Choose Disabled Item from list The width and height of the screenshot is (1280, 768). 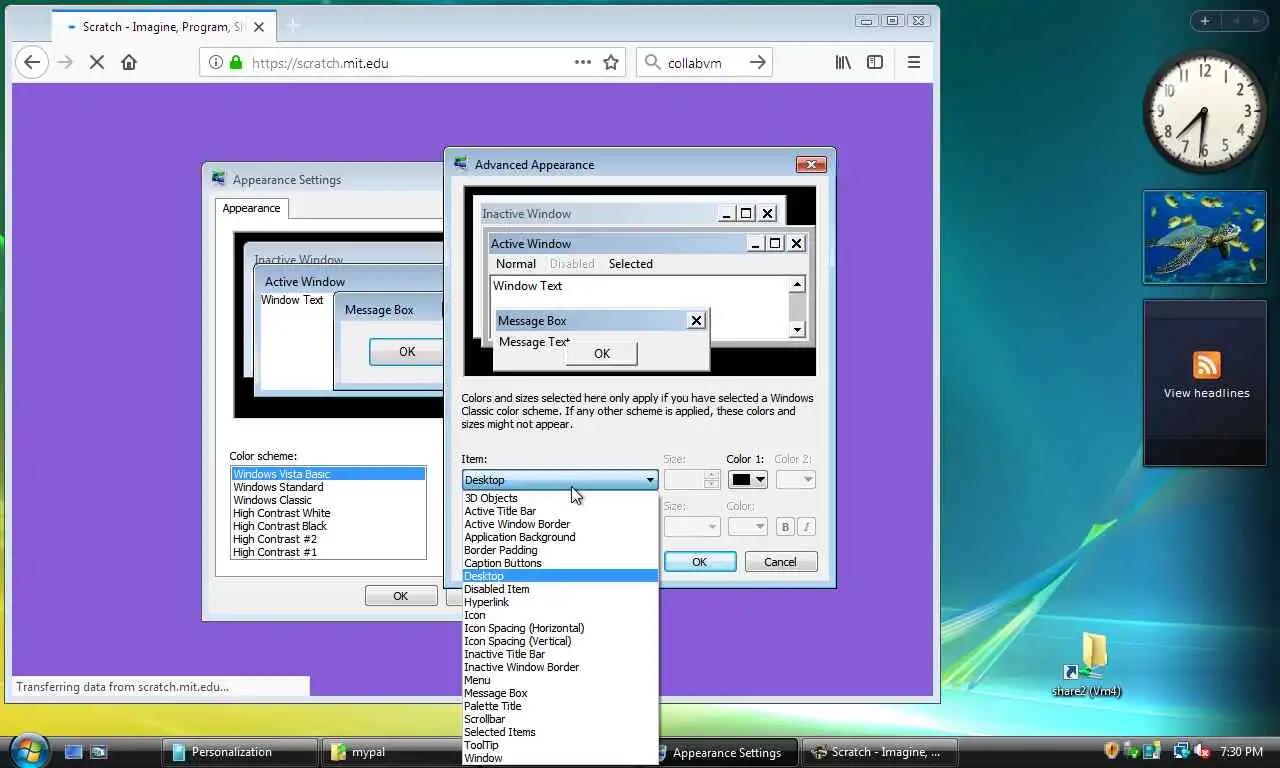click(560, 589)
